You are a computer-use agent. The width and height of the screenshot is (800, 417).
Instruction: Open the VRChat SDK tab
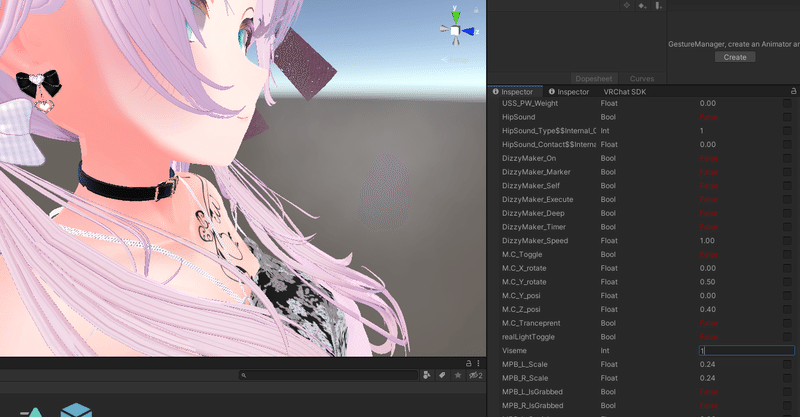click(624, 92)
